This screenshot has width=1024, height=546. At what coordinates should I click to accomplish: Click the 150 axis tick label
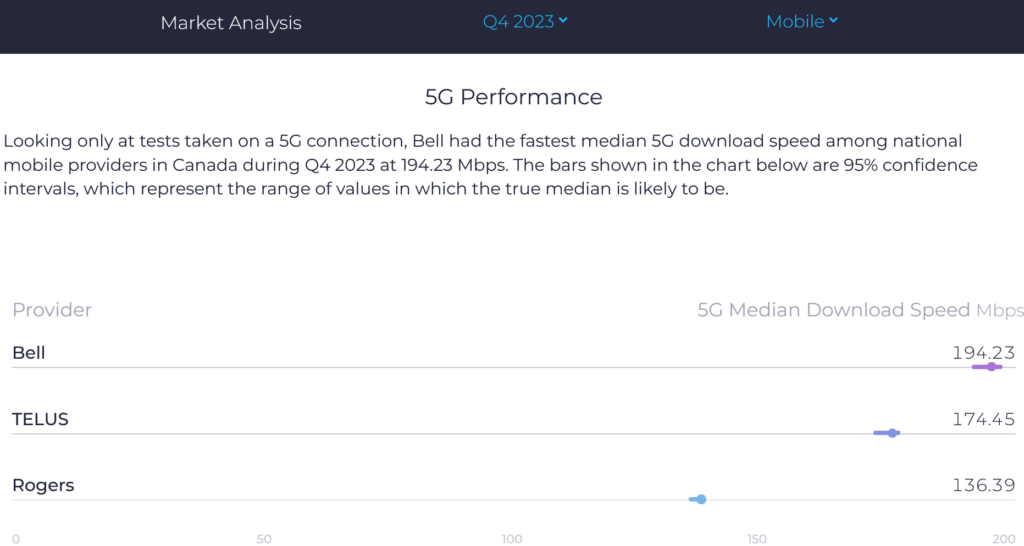(x=757, y=539)
